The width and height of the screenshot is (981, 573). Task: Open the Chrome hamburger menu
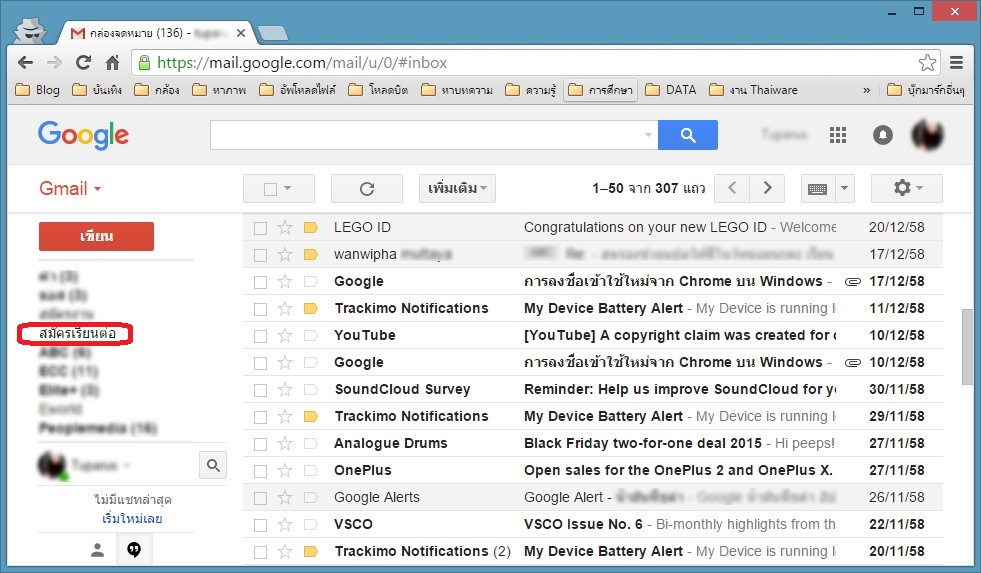[x=957, y=63]
